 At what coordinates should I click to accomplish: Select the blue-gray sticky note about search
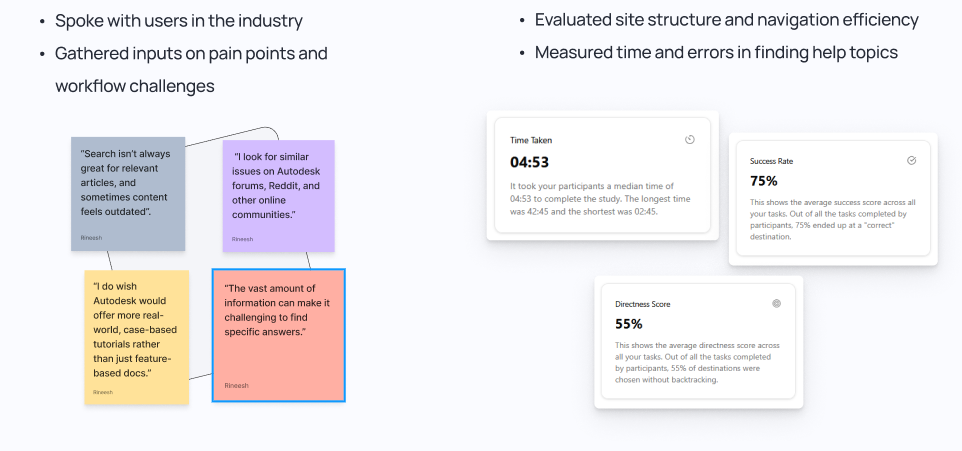coord(128,194)
